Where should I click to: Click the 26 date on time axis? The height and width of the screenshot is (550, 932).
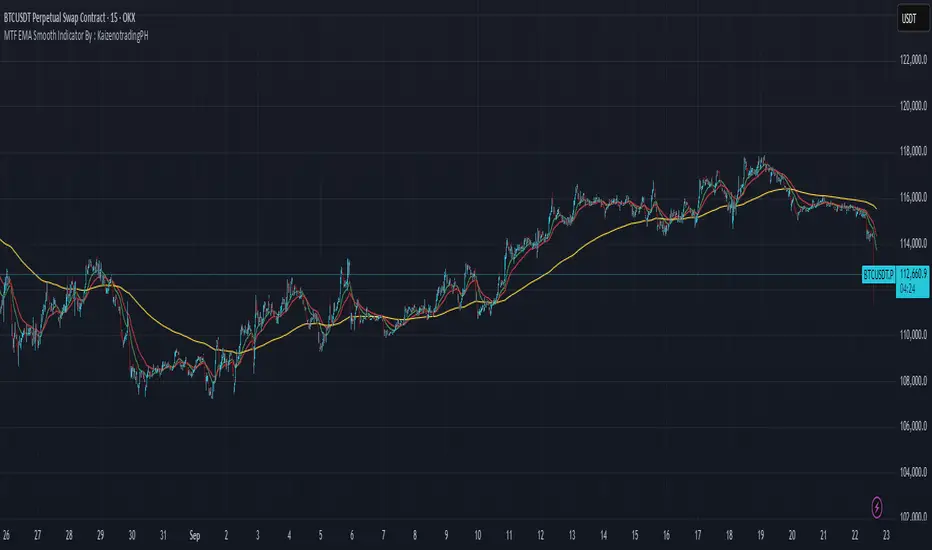coord(6,536)
